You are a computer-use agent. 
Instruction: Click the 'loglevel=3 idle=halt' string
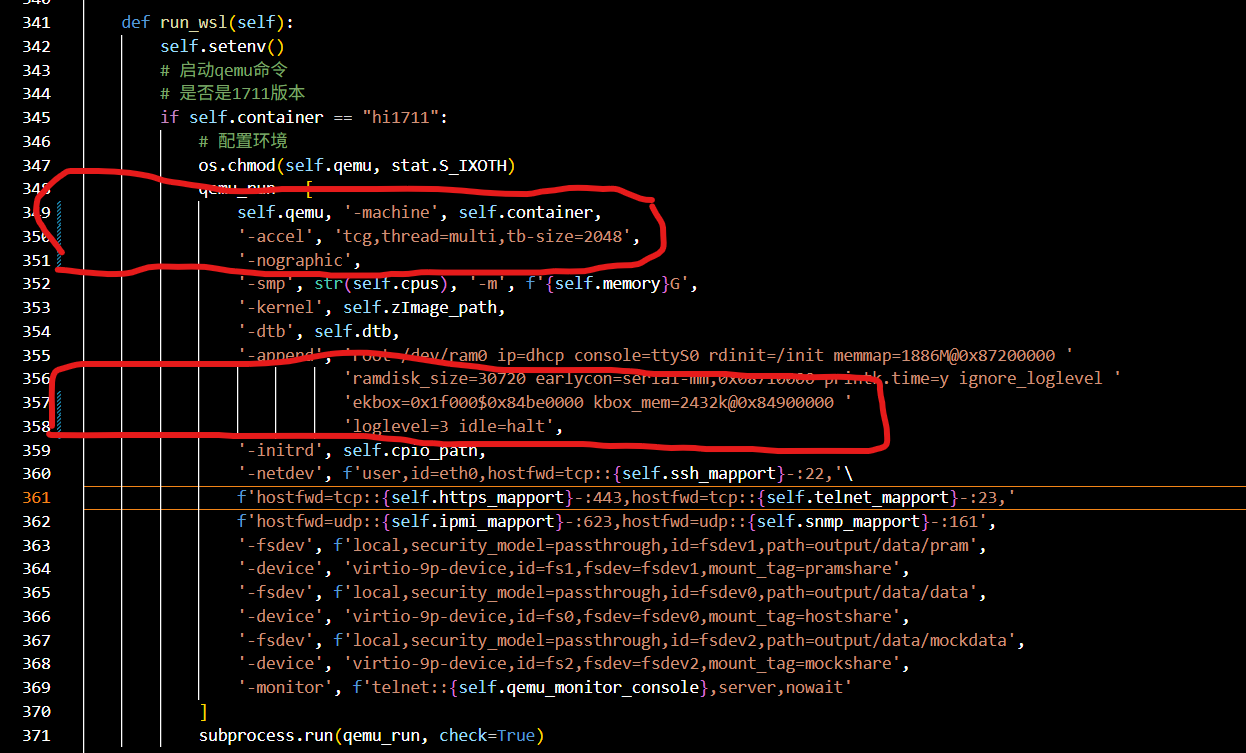point(453,427)
